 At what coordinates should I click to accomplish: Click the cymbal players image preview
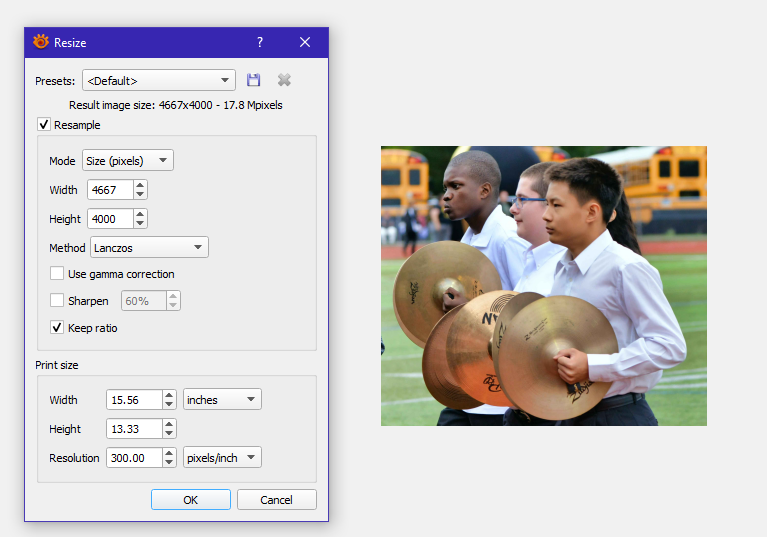tap(543, 286)
